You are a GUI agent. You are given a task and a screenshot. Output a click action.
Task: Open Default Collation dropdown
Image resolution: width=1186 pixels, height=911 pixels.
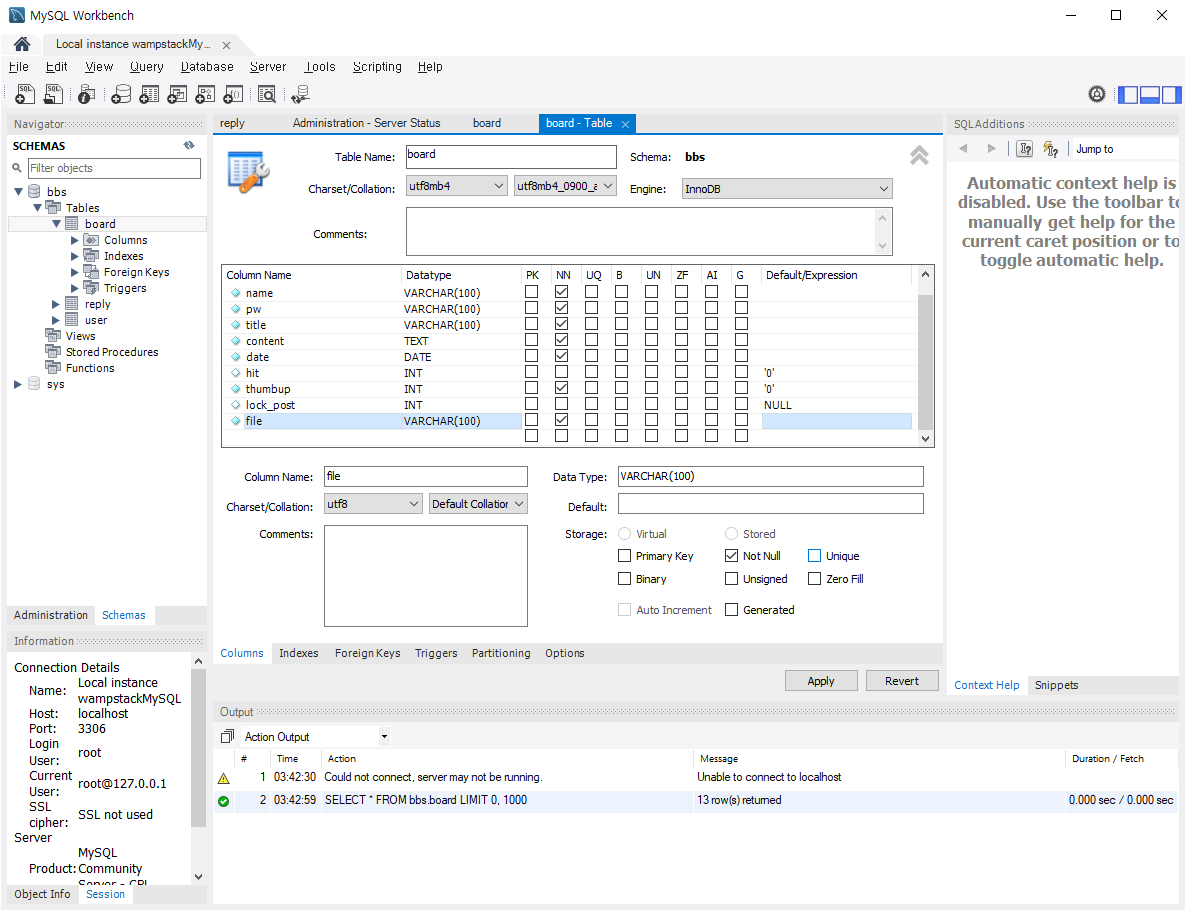click(478, 504)
